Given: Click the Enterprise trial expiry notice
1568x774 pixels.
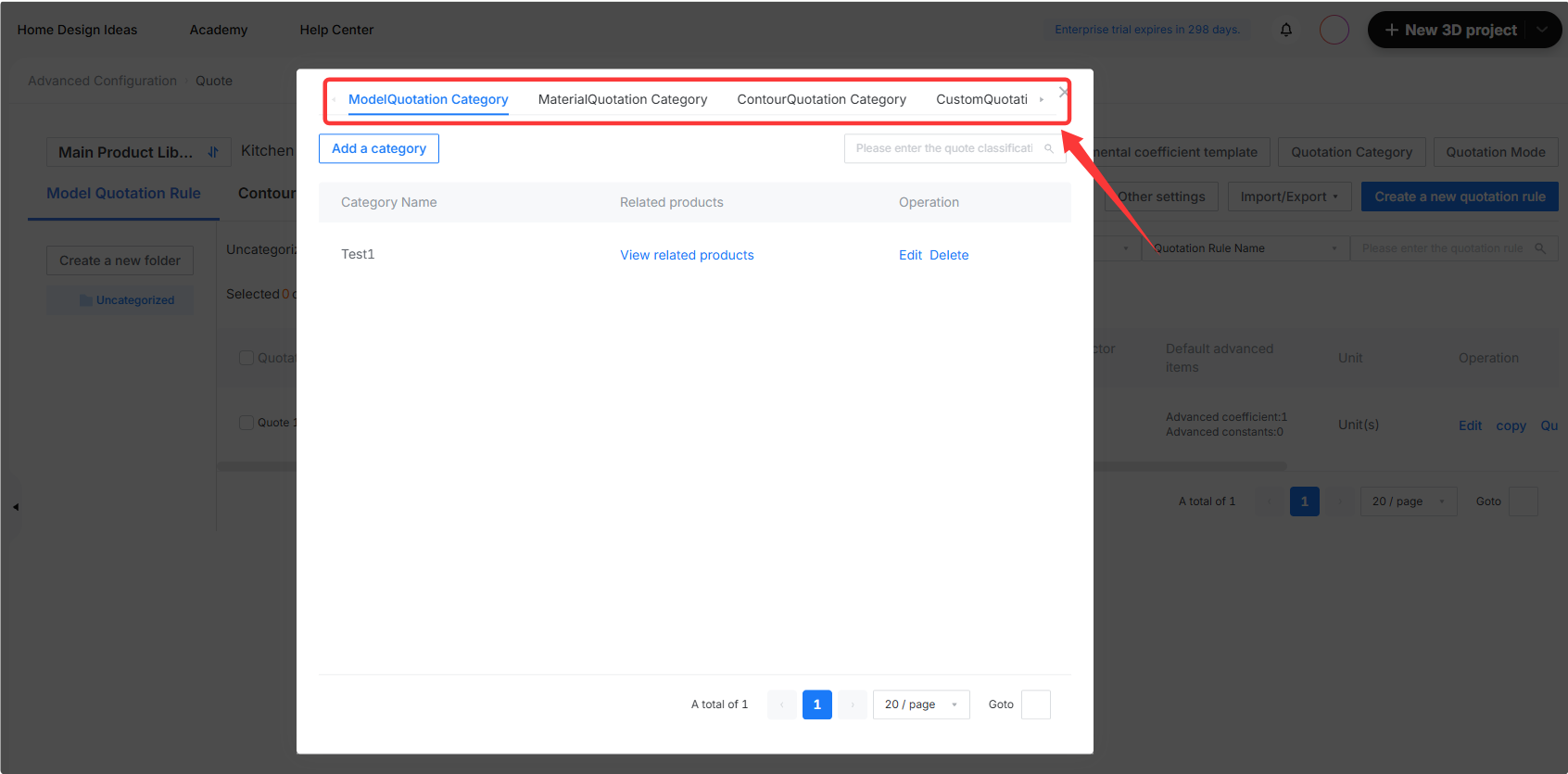Looking at the screenshot, I should [1147, 30].
